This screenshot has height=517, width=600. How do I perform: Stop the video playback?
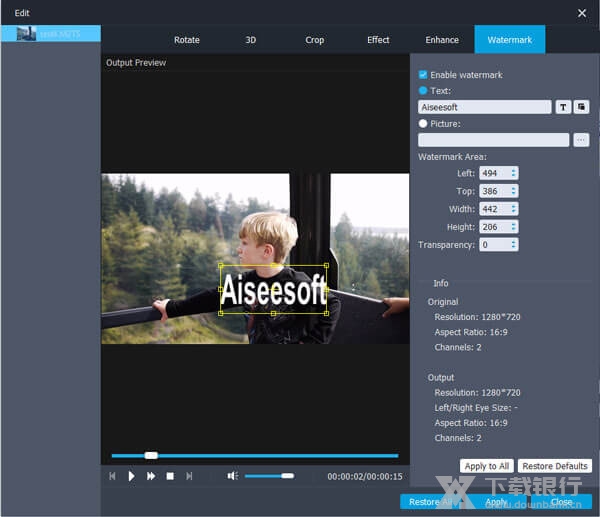[170, 476]
